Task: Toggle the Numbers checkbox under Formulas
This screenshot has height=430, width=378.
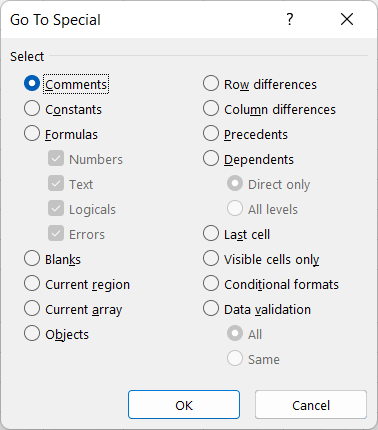Action: coord(56,158)
